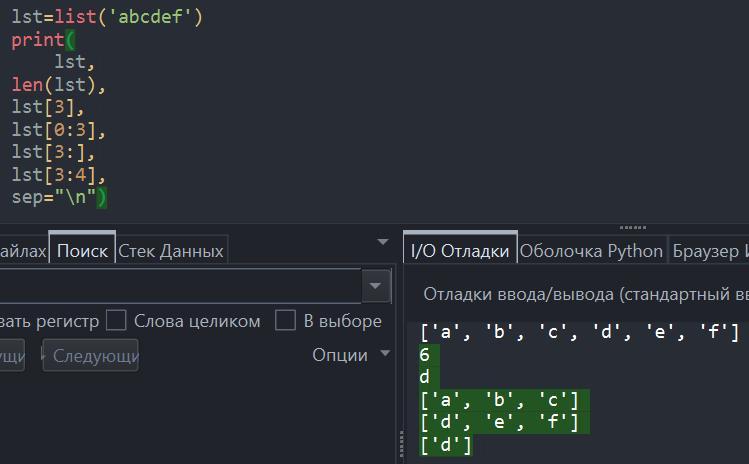Open the Браузер tab
Image resolution: width=749 pixels, height=464 pixels.
tap(709, 251)
